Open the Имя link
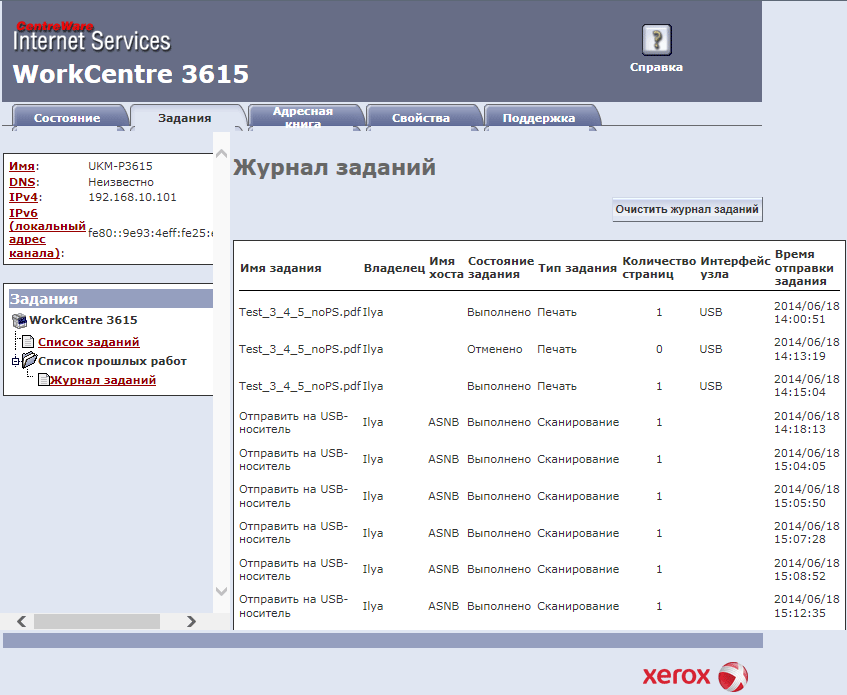 tap(22, 166)
